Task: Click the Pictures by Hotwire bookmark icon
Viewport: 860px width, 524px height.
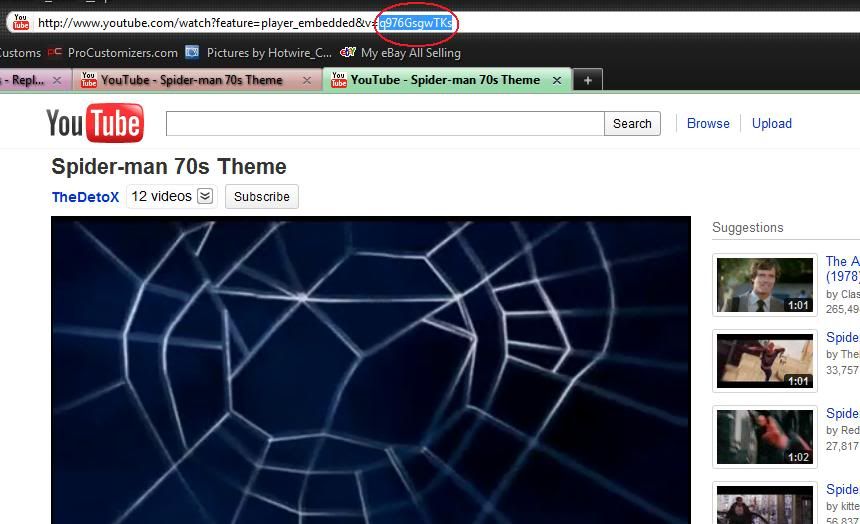Action: click(192, 53)
